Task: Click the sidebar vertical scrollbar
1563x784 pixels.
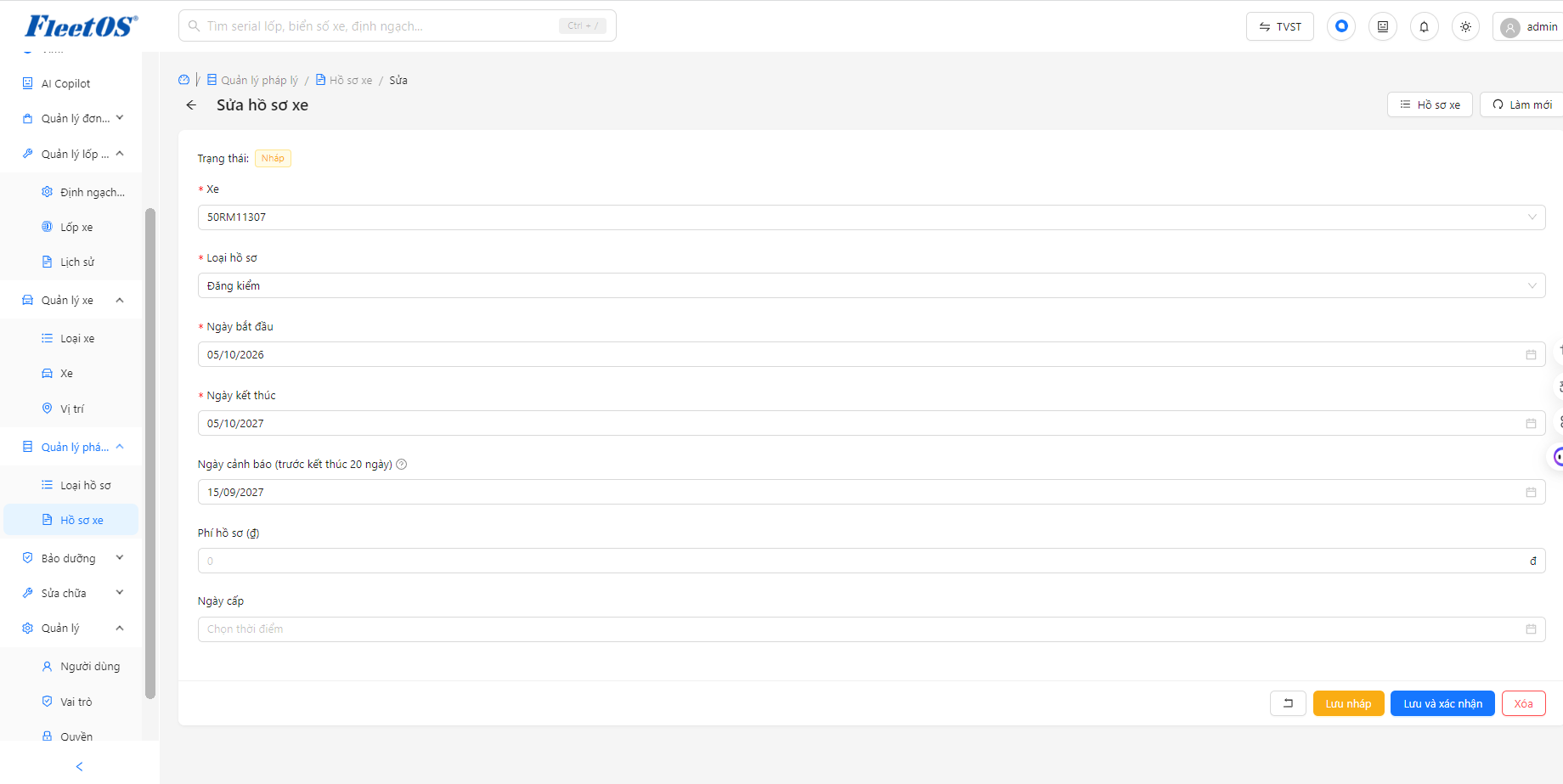Action: click(150, 453)
